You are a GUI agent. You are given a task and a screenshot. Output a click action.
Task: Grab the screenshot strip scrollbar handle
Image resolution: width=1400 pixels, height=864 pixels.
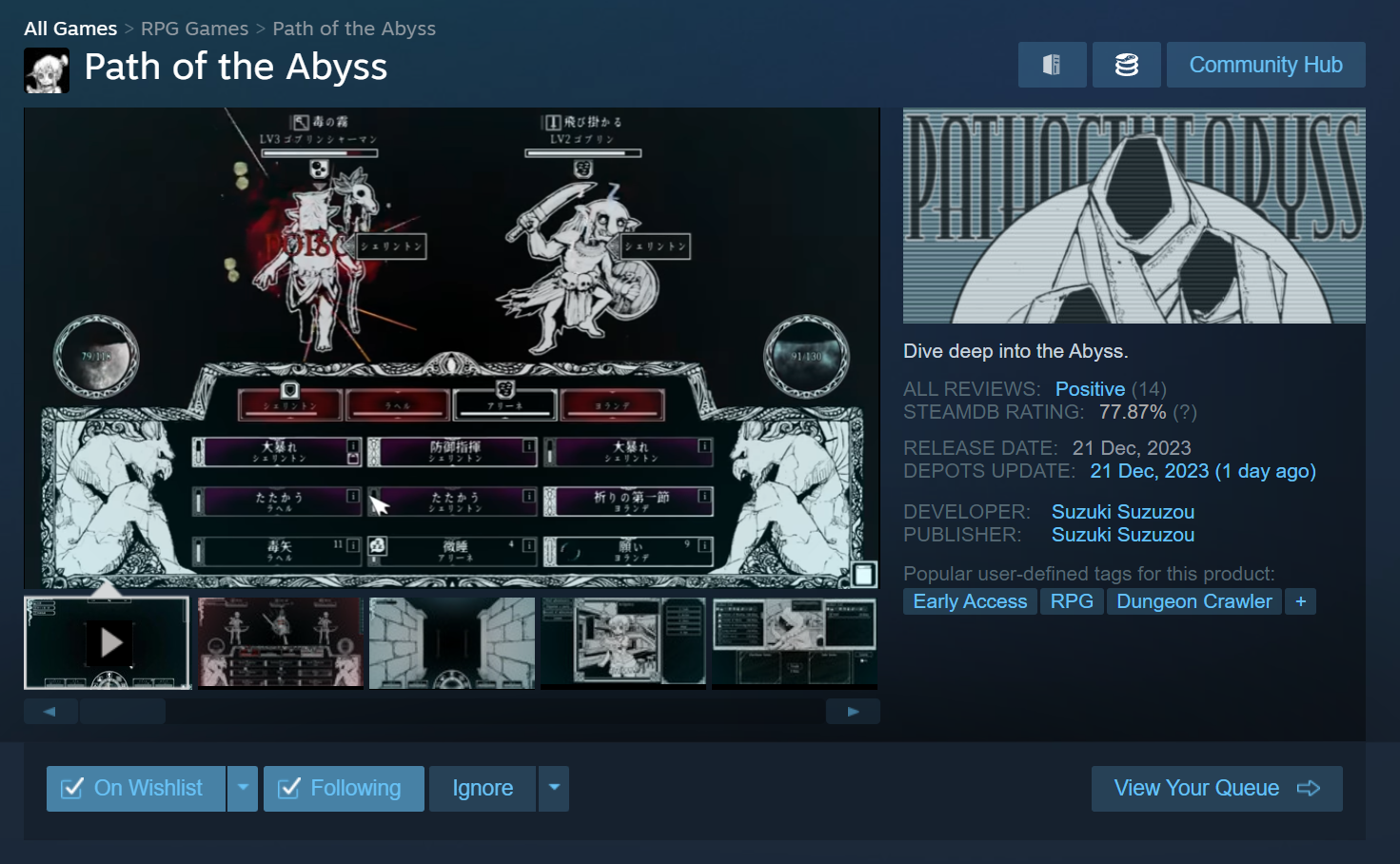123,711
